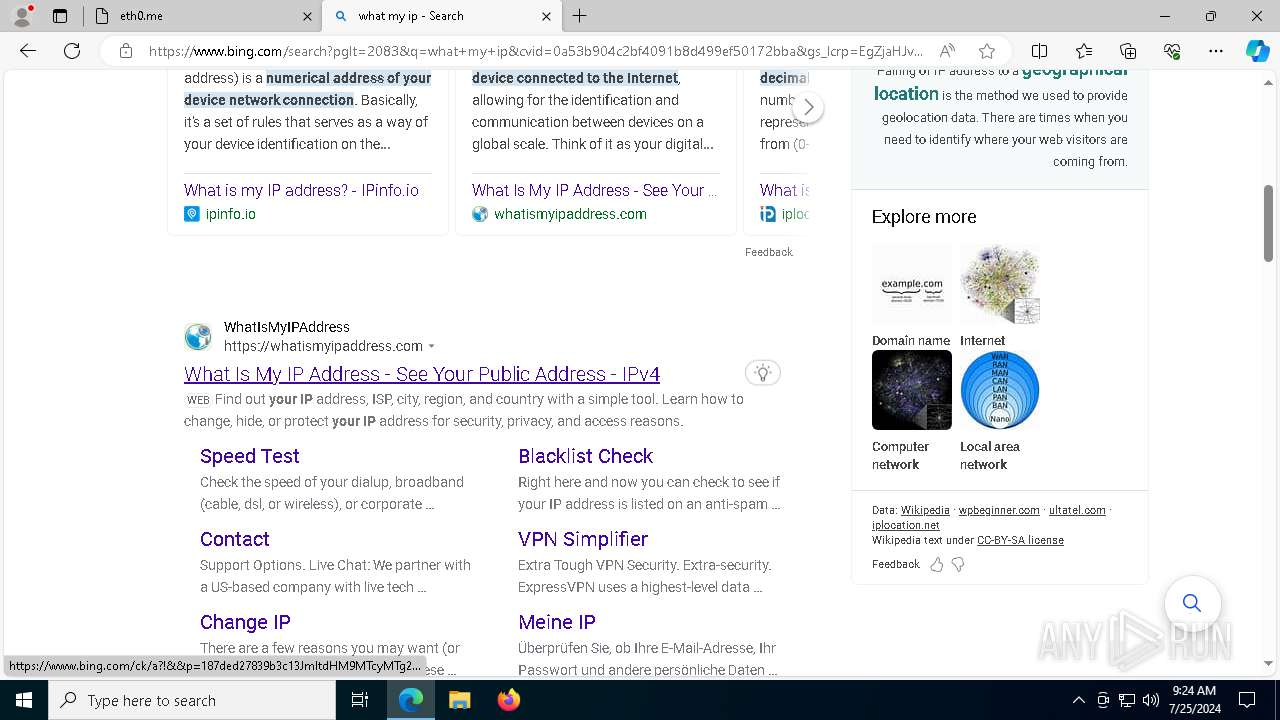The height and width of the screenshot is (720, 1280).
Task: Click the Feedback link under carousel
Action: pyautogui.click(x=768, y=252)
